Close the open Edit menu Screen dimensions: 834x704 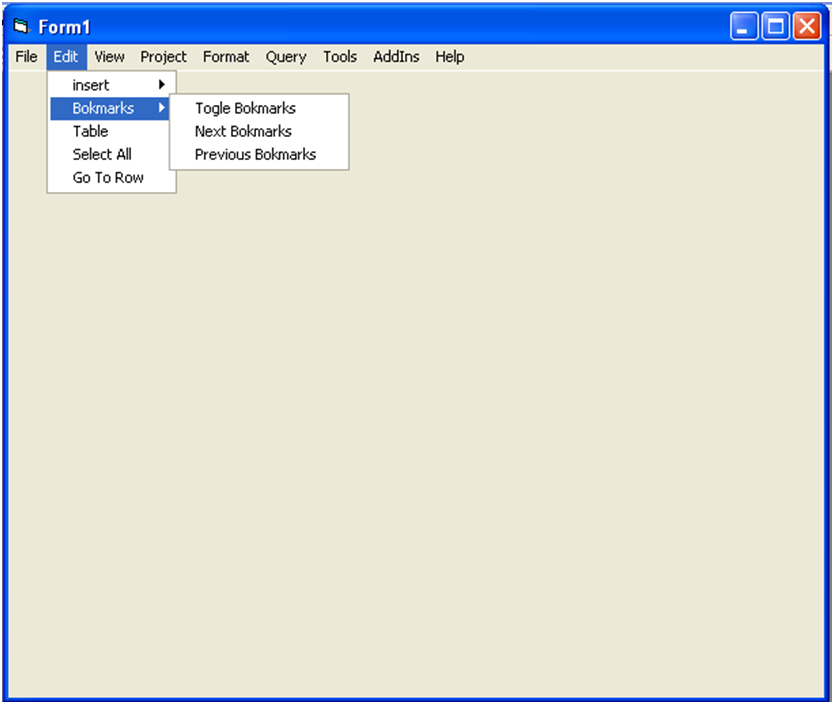coord(66,57)
